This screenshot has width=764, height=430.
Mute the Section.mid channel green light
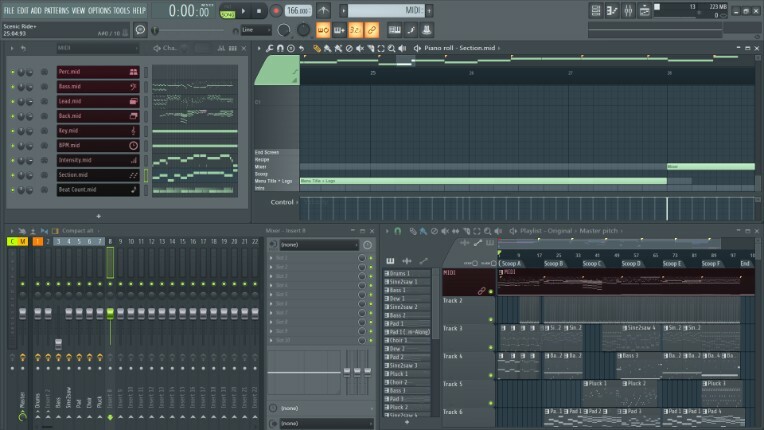[13, 175]
